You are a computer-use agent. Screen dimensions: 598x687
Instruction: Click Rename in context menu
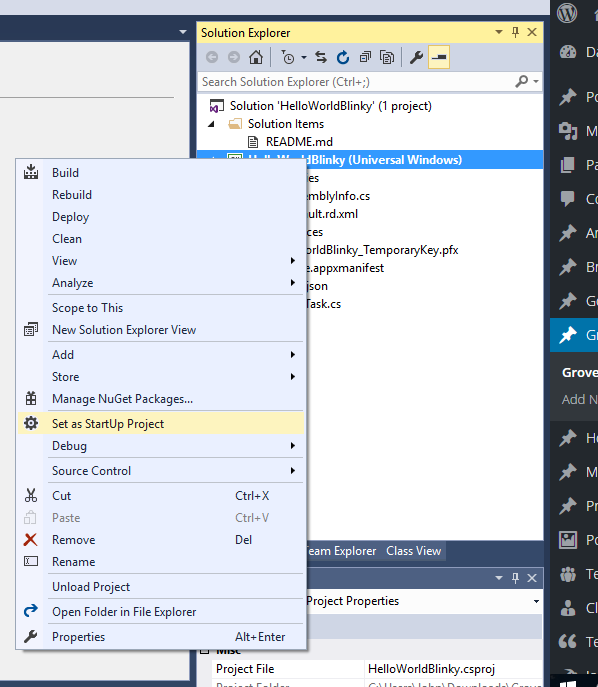160,562
